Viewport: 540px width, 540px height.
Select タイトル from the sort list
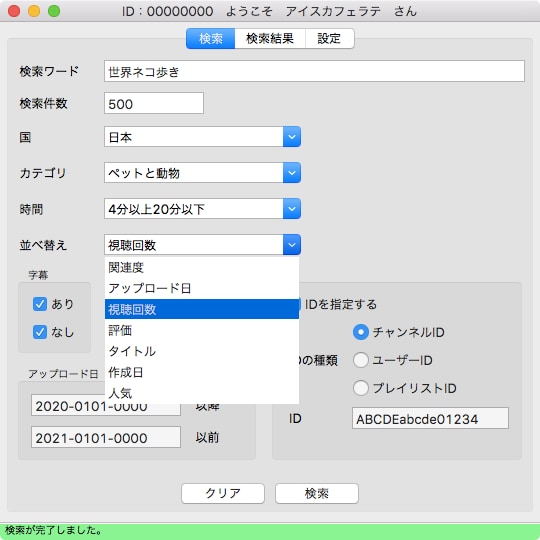pyautogui.click(x=202, y=351)
